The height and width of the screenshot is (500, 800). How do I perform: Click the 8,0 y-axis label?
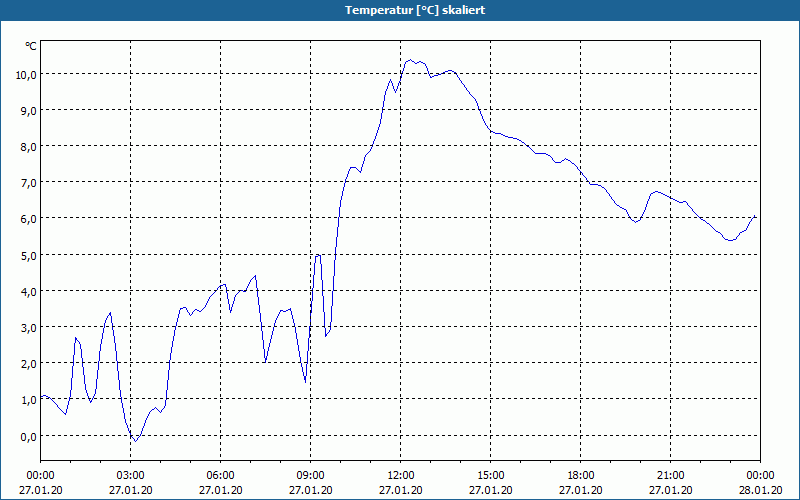(29, 147)
